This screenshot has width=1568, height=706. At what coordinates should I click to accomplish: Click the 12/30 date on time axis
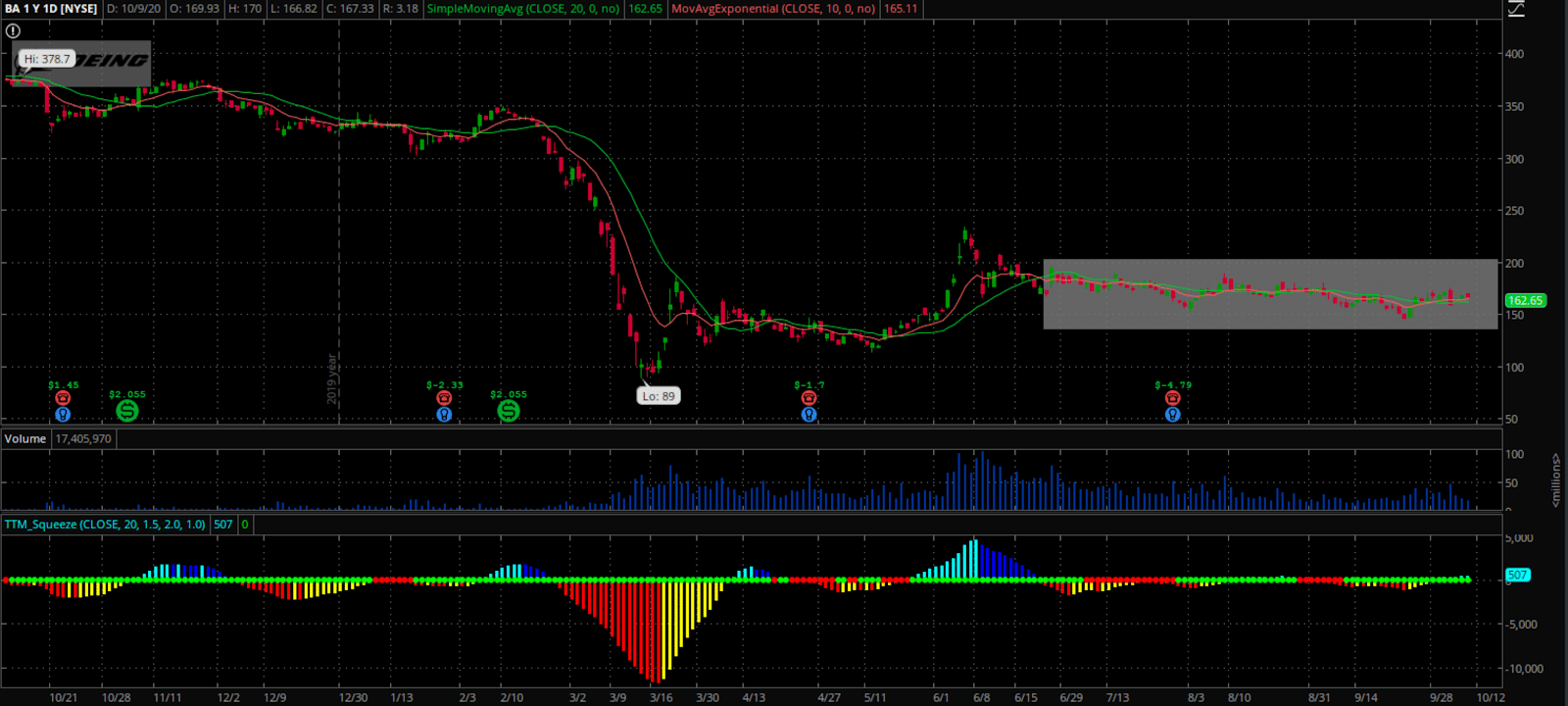pyautogui.click(x=354, y=698)
